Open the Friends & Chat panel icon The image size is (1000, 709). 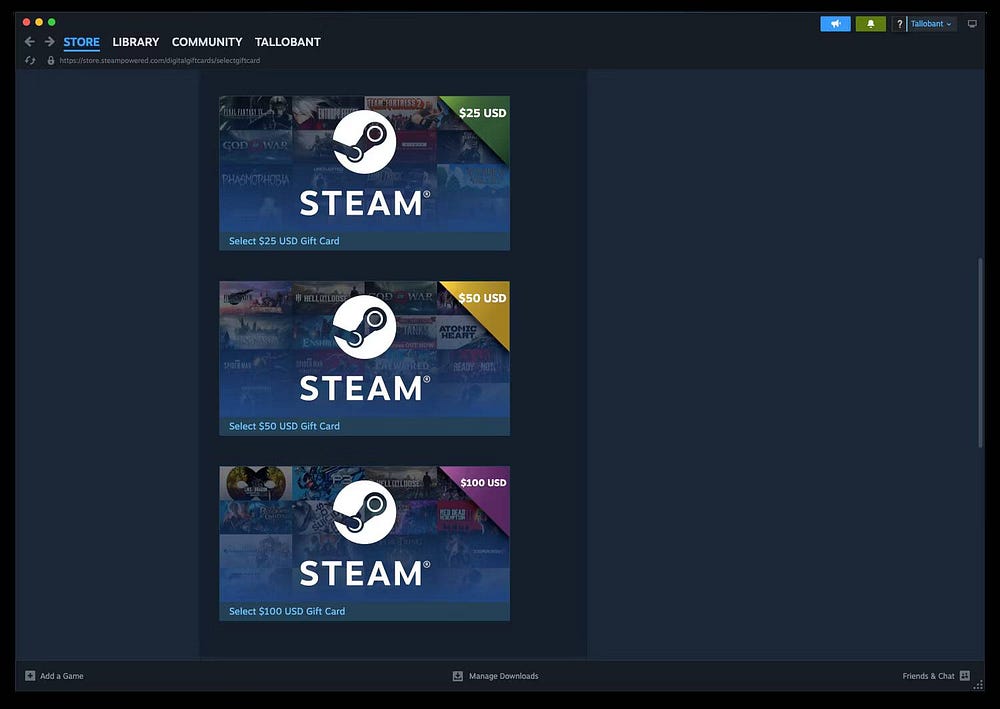point(964,676)
